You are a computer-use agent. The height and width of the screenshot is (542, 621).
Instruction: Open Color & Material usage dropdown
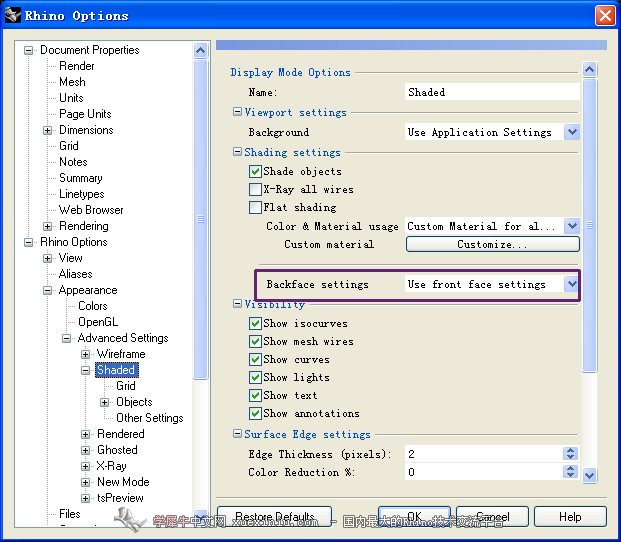click(572, 226)
